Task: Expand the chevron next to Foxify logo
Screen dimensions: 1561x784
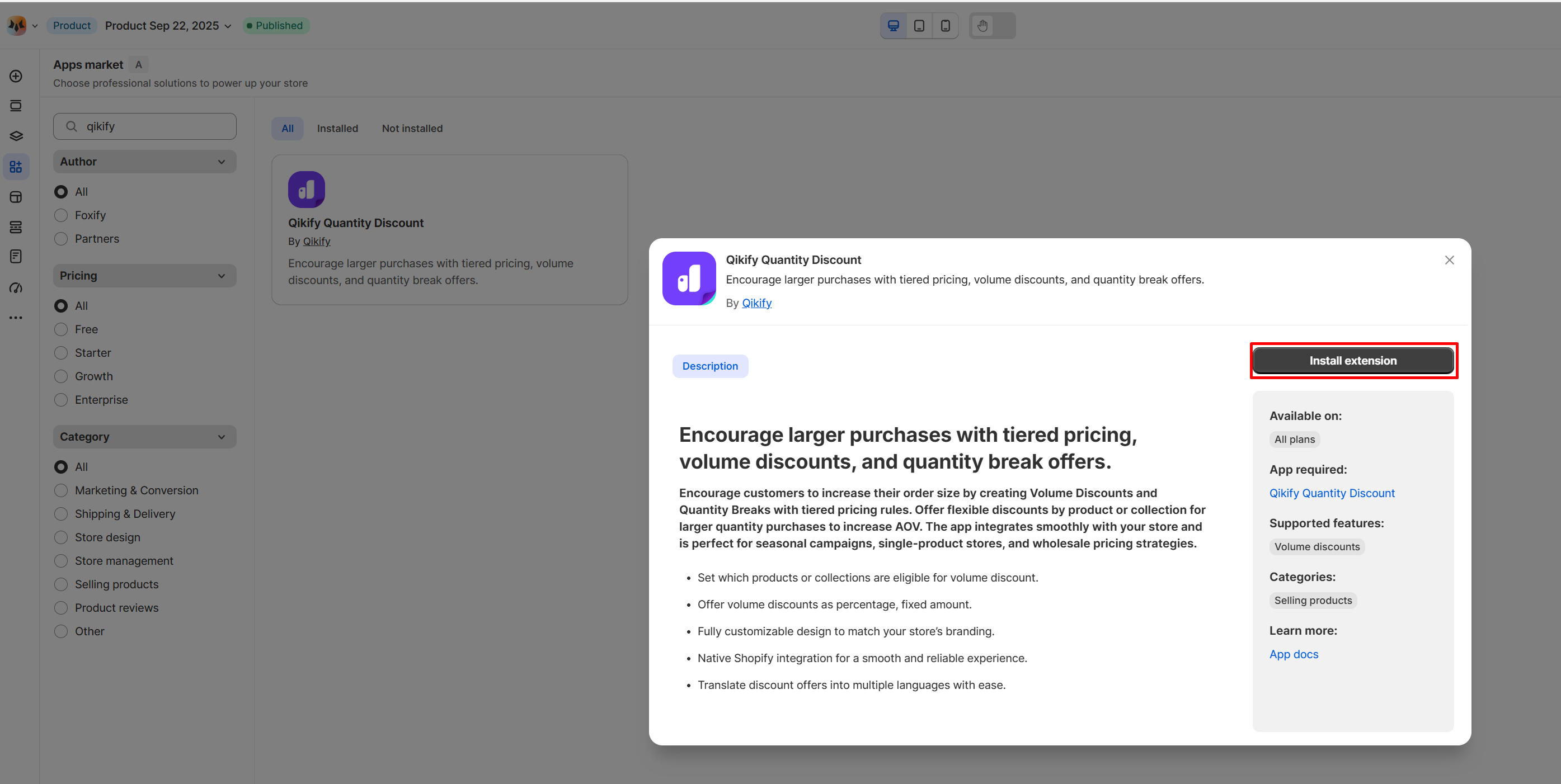Action: click(35, 26)
